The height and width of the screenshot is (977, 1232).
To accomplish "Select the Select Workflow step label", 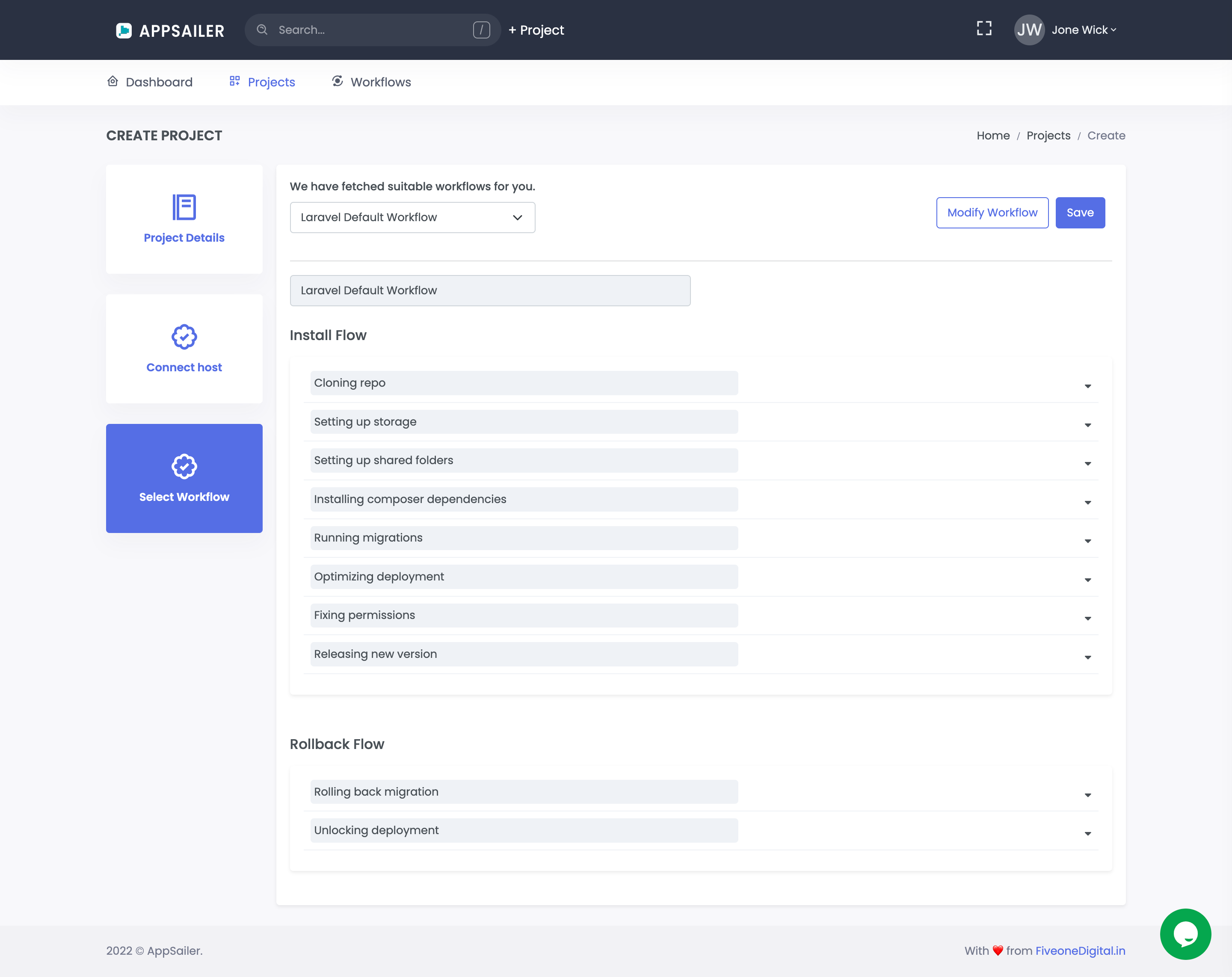I will tap(184, 497).
